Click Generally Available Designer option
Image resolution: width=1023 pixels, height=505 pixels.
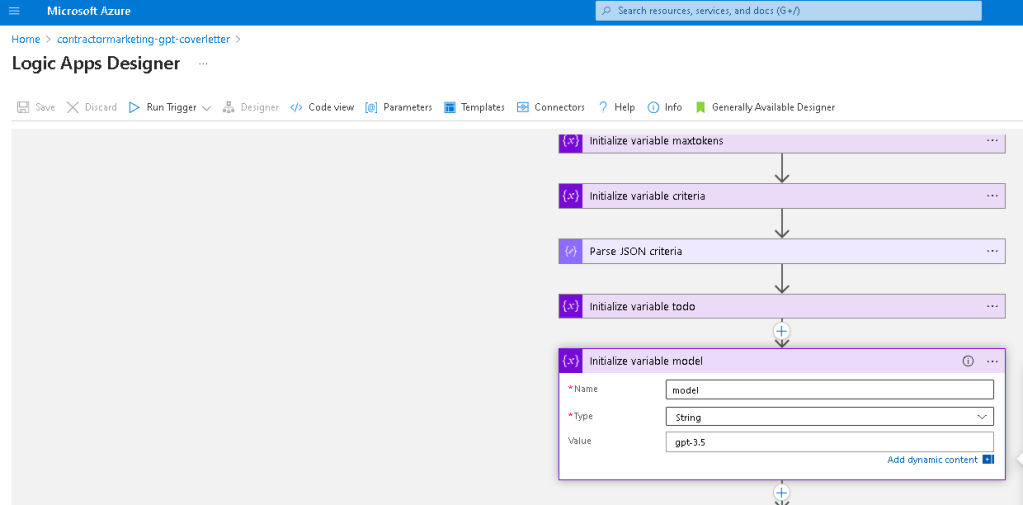click(x=765, y=107)
